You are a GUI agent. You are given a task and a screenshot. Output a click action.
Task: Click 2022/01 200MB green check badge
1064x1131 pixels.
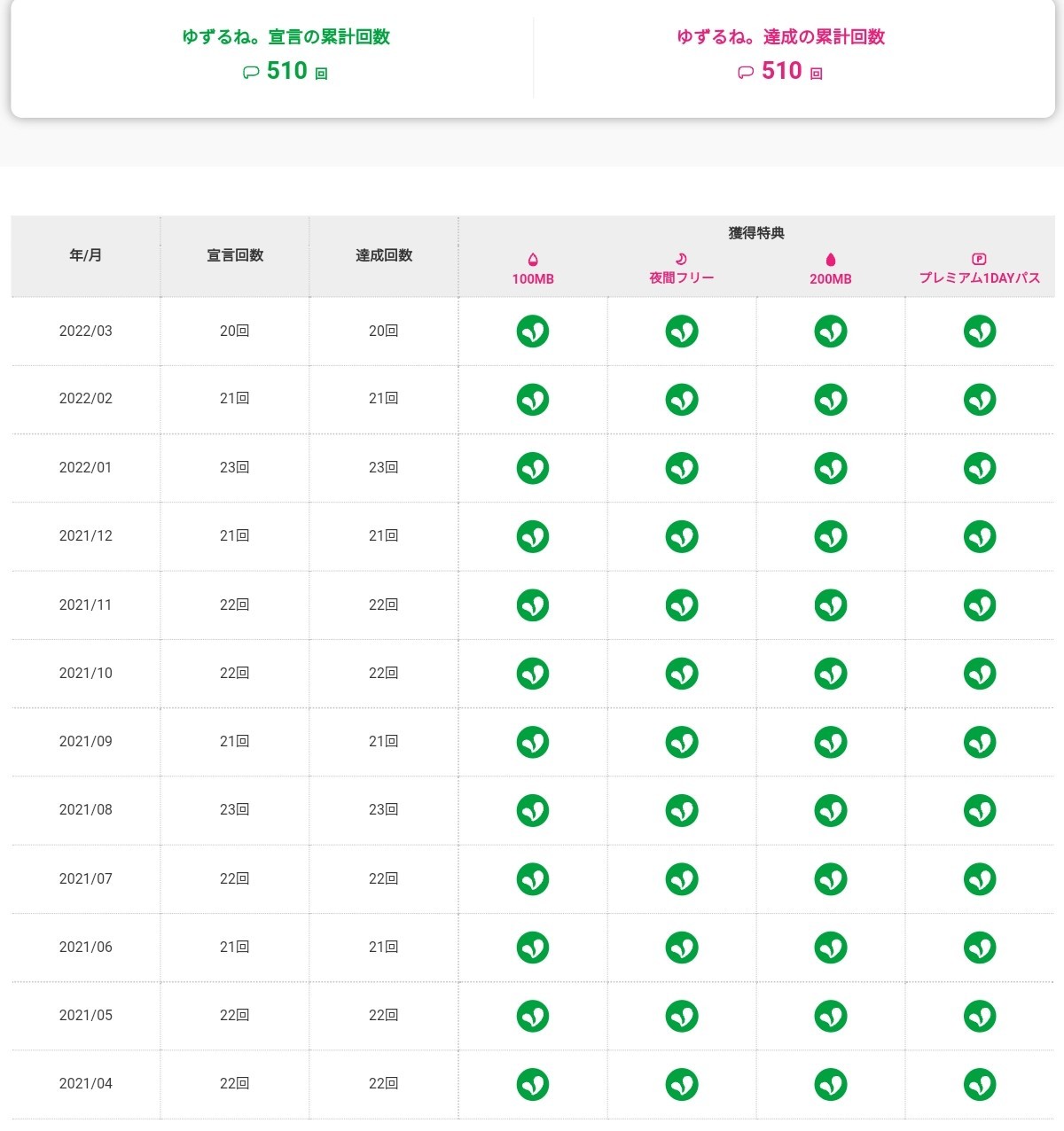[x=831, y=468]
